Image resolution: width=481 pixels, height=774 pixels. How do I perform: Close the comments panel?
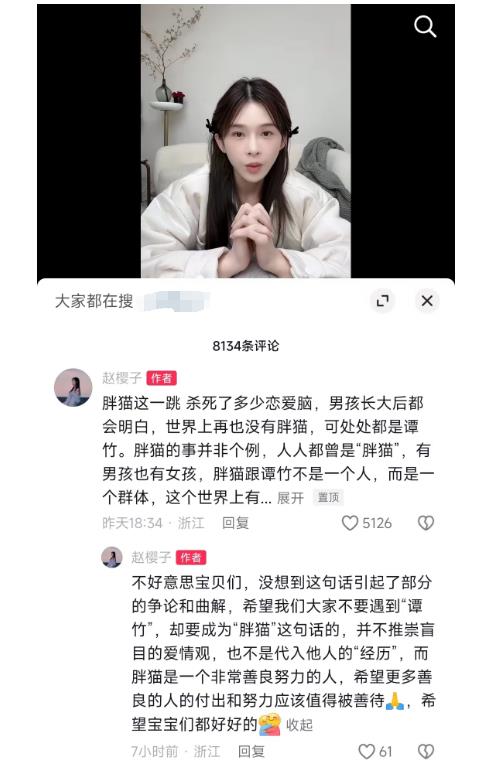pyautogui.click(x=427, y=300)
